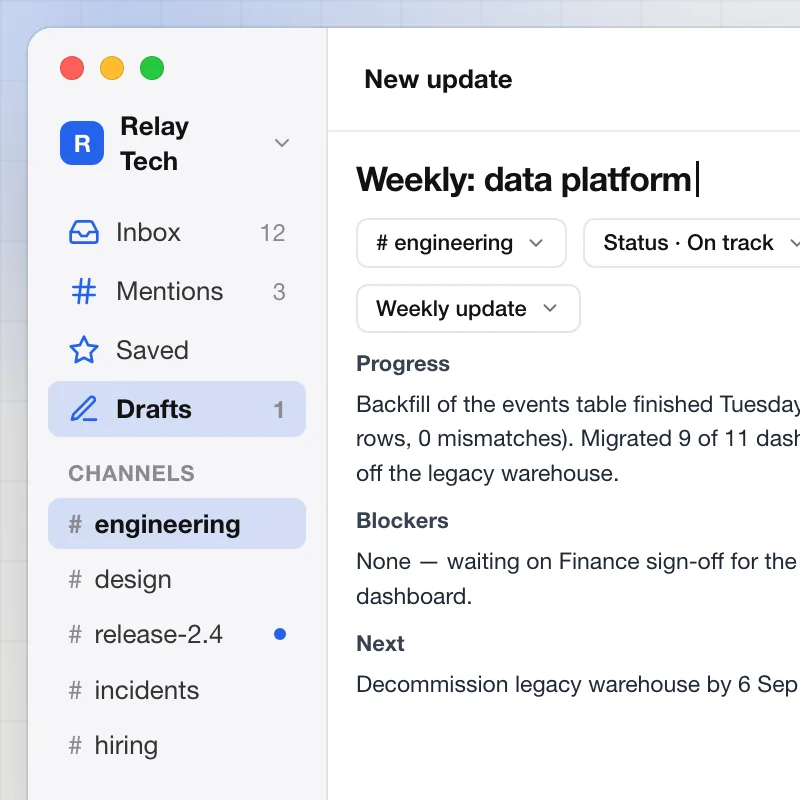This screenshot has width=800, height=800.
Task: Click the Blockers paragraph about Finance sign-off
Action: 578,579
